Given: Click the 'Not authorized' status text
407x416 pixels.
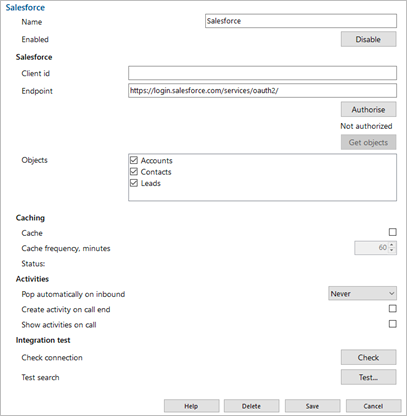Looking at the screenshot, I should (x=366, y=126).
